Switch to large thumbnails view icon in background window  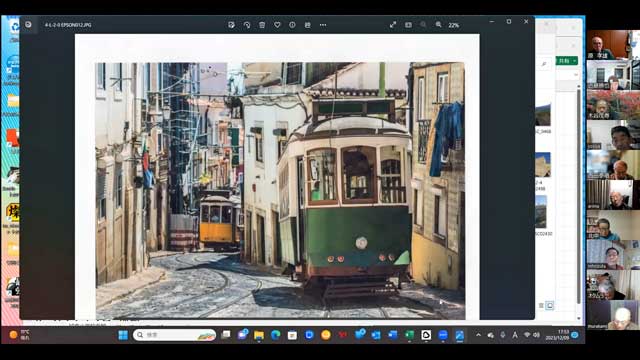pos(549,305)
